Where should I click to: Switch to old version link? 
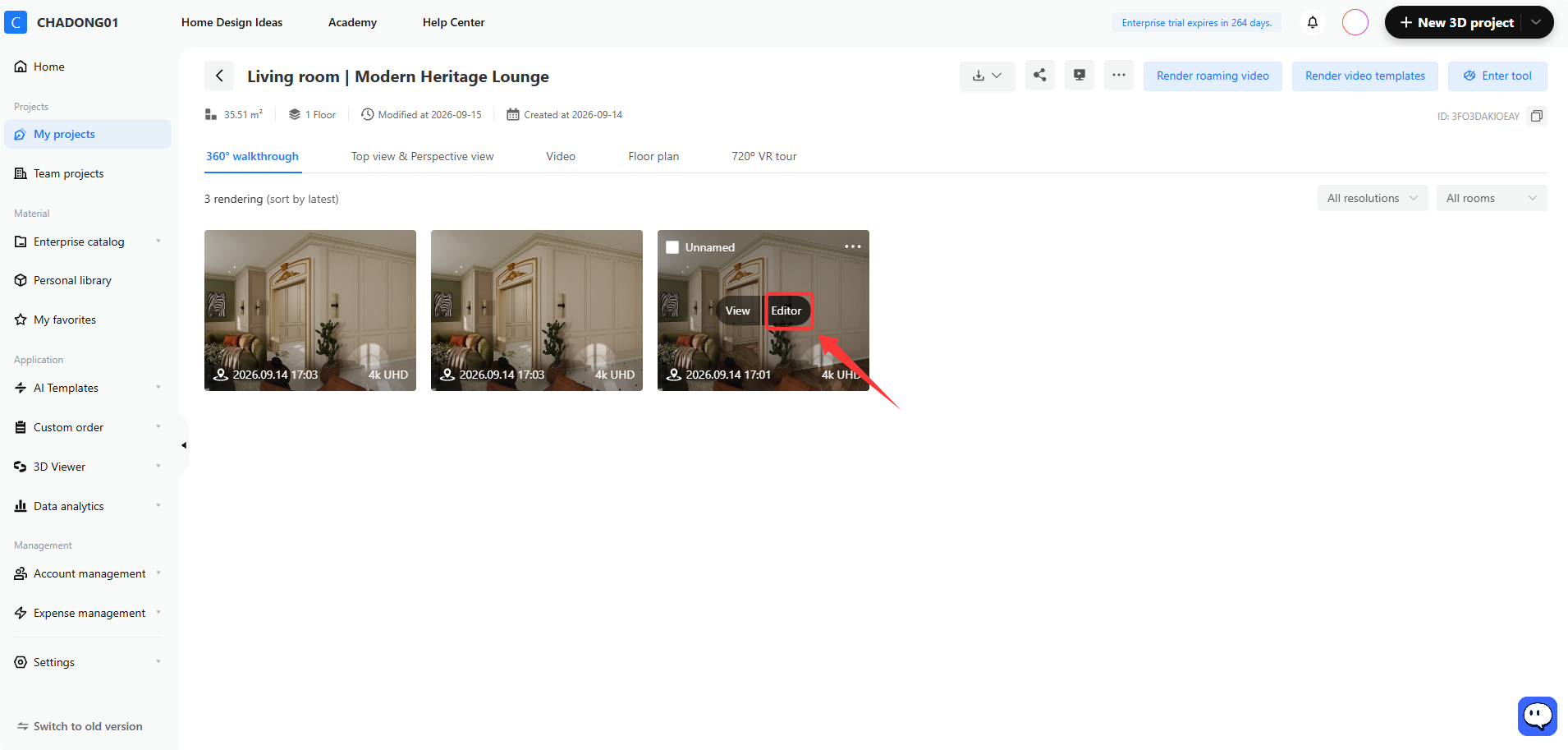click(80, 726)
